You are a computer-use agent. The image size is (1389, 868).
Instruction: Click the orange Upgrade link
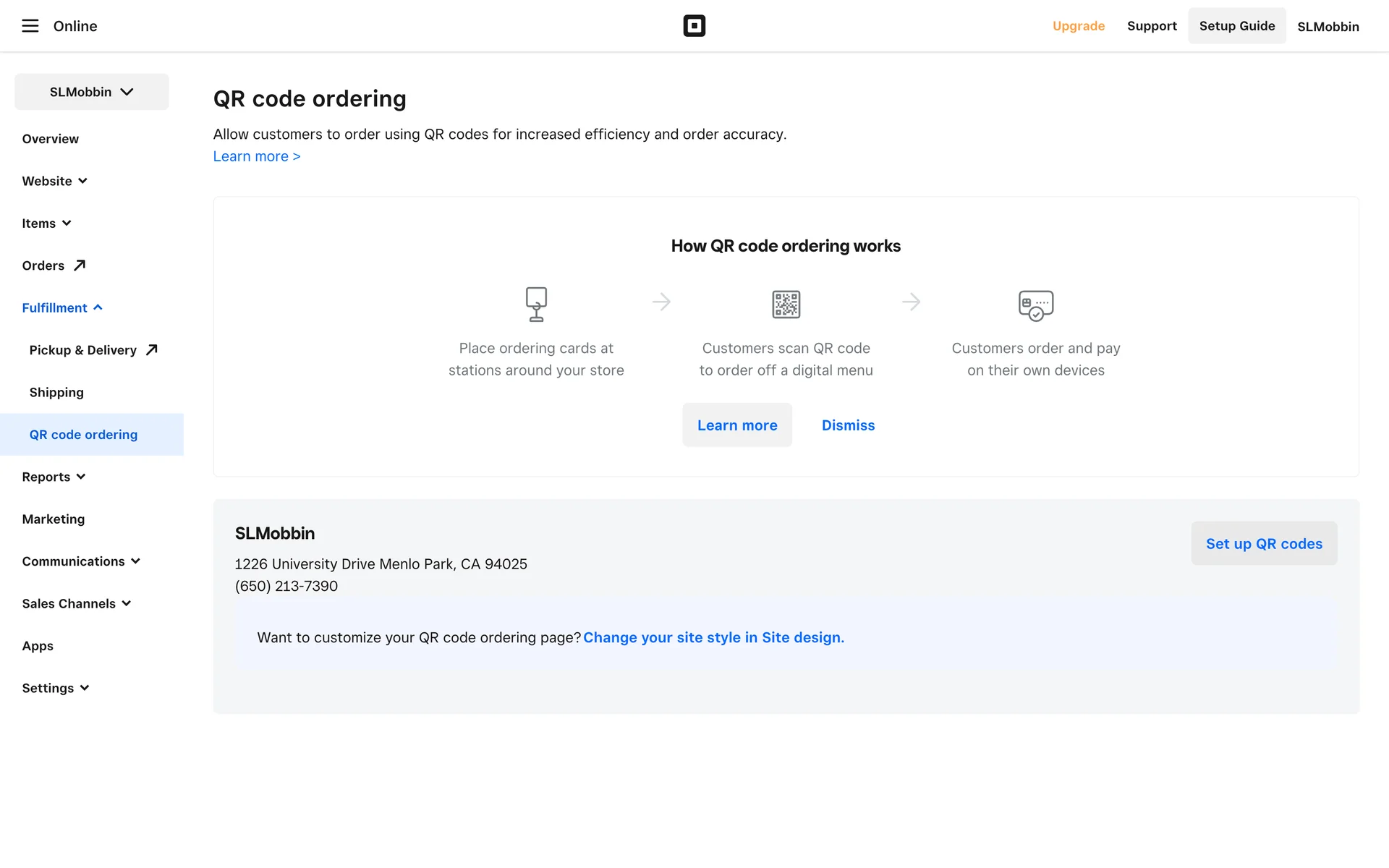pyautogui.click(x=1078, y=26)
